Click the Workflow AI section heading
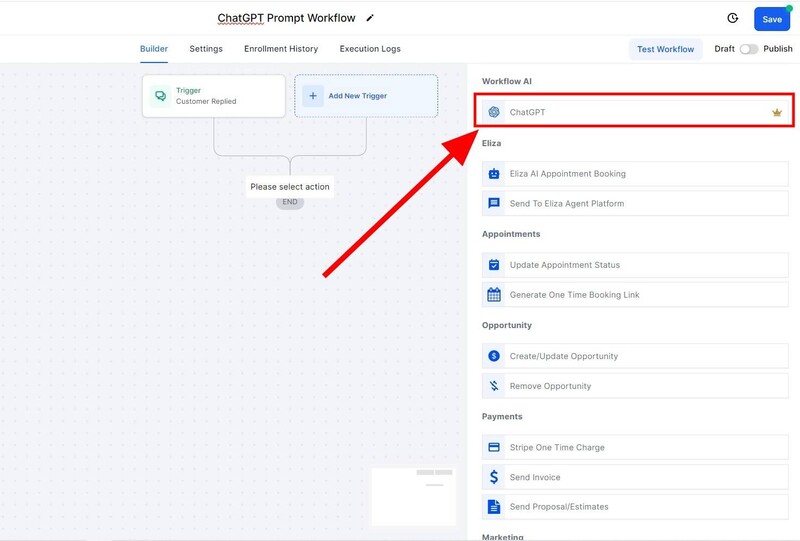Screen dimensions: 800x541 tap(507, 81)
